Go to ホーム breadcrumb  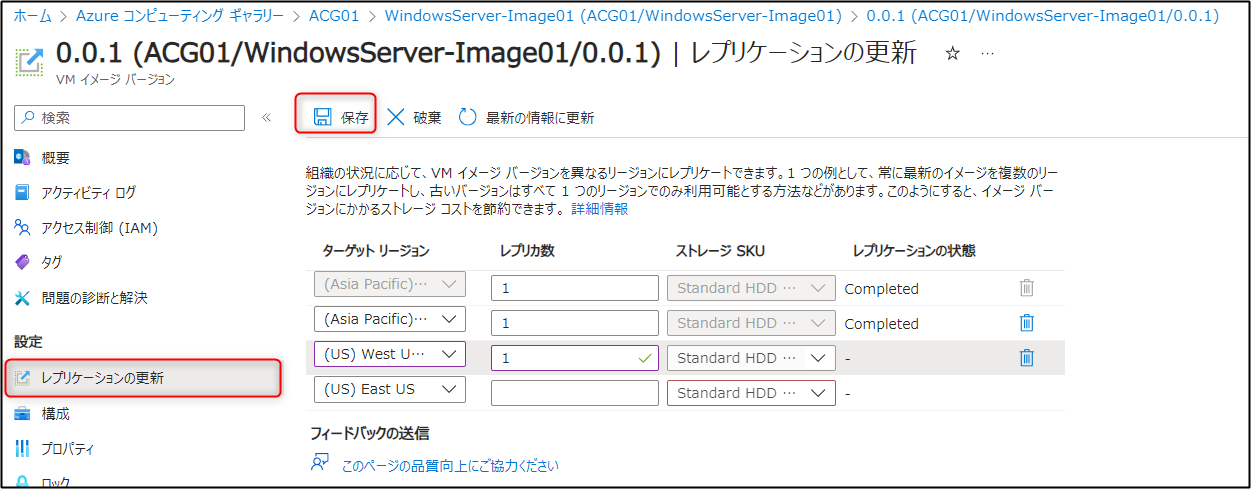pyautogui.click(x=32, y=16)
